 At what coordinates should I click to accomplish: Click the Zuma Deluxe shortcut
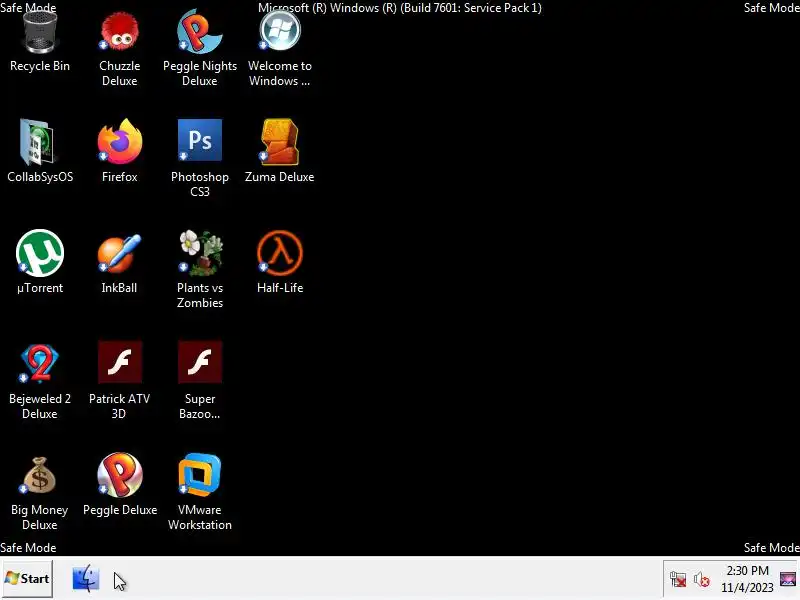click(280, 142)
